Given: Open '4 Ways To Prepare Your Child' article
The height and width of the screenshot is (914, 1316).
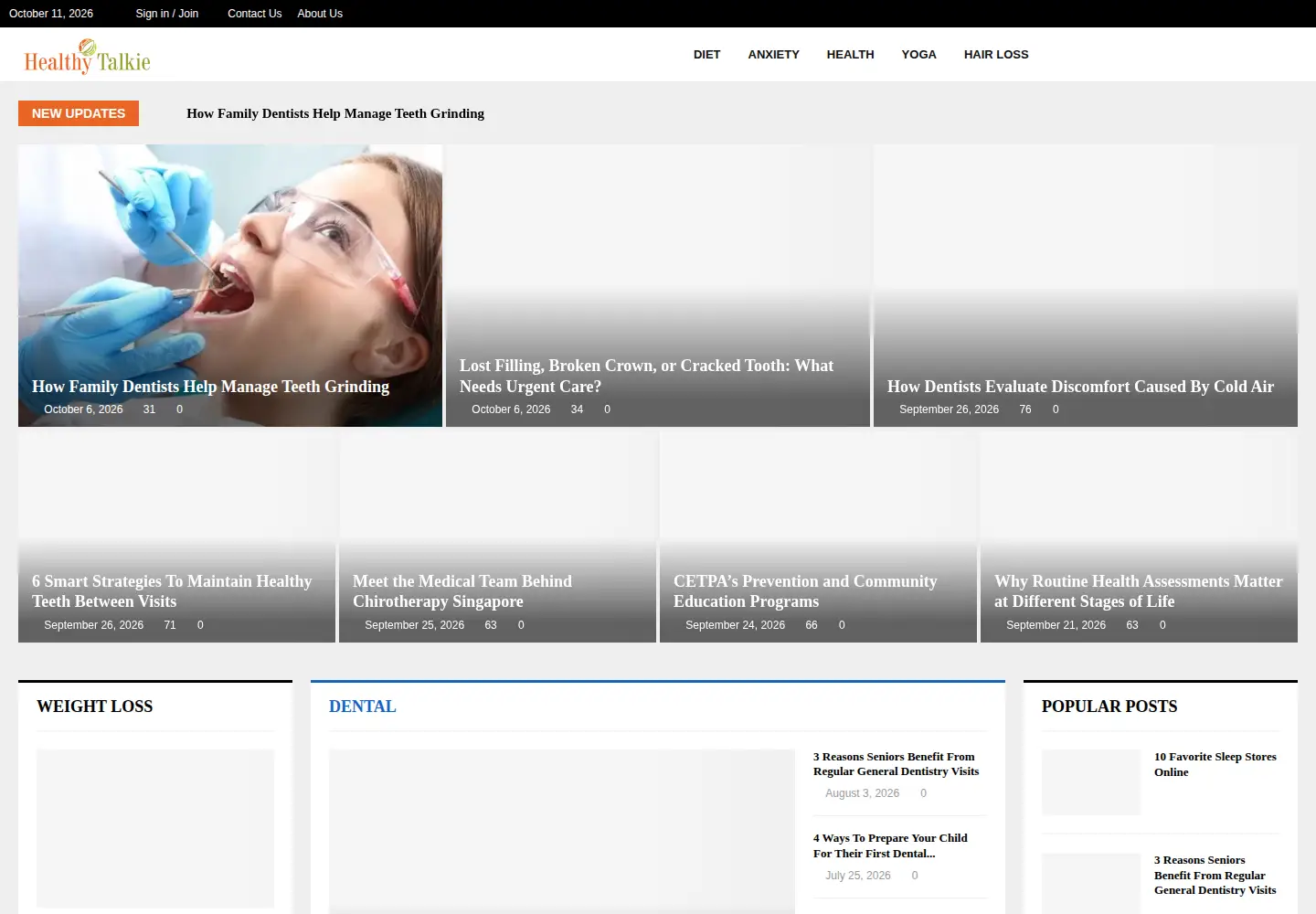Looking at the screenshot, I should [x=890, y=845].
